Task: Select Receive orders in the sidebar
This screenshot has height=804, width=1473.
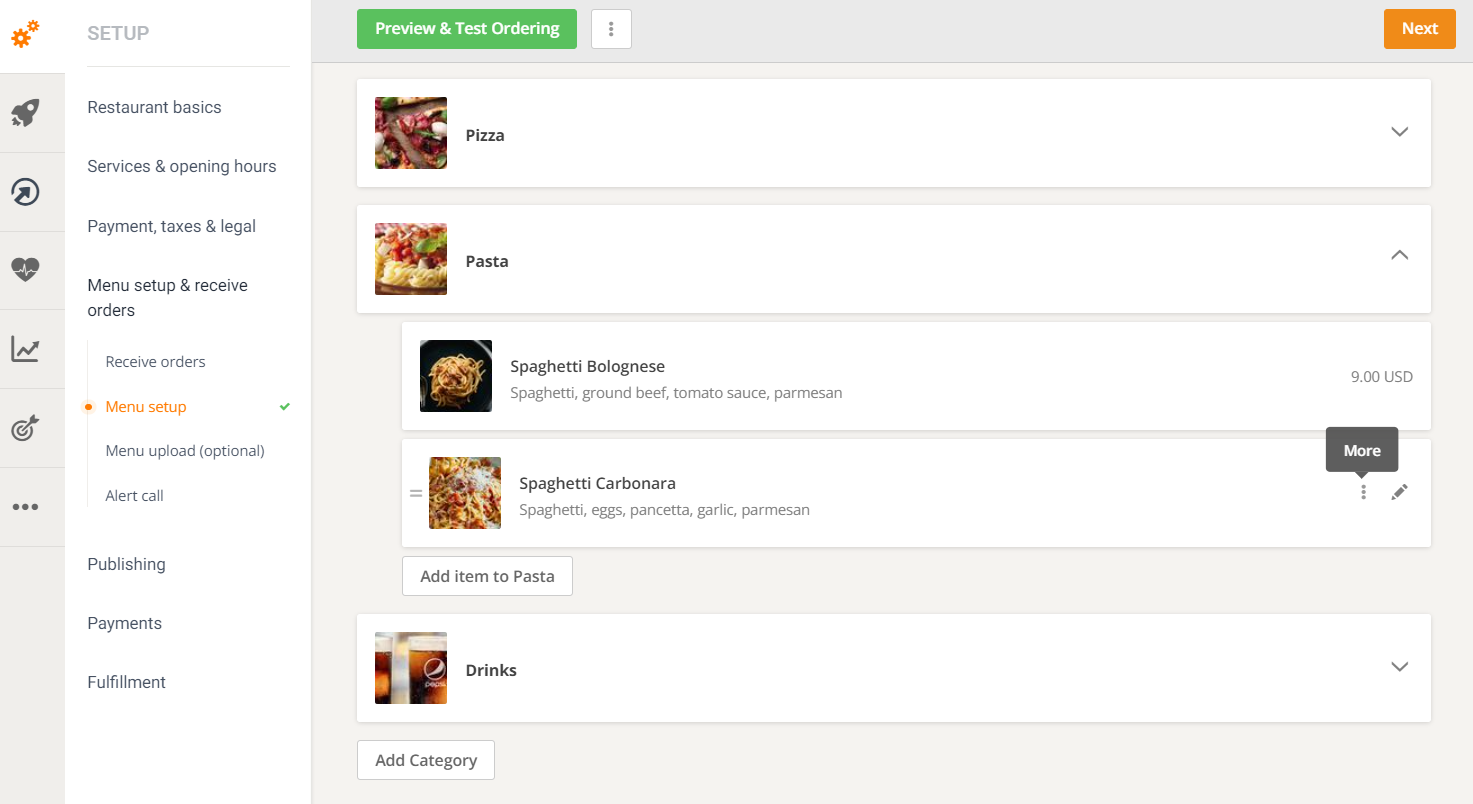Action: click(155, 361)
